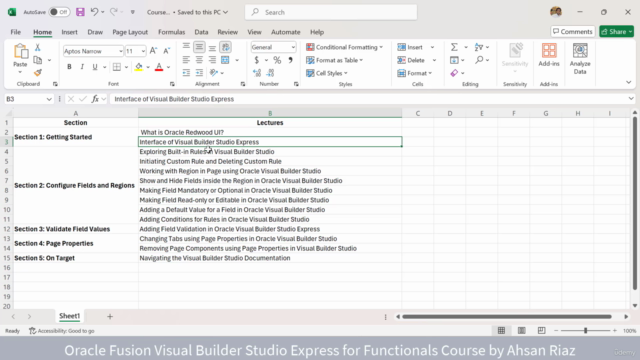Image resolution: width=640 pixels, height=360 pixels.
Task: Toggle Bold formatting
Action: (69, 67)
